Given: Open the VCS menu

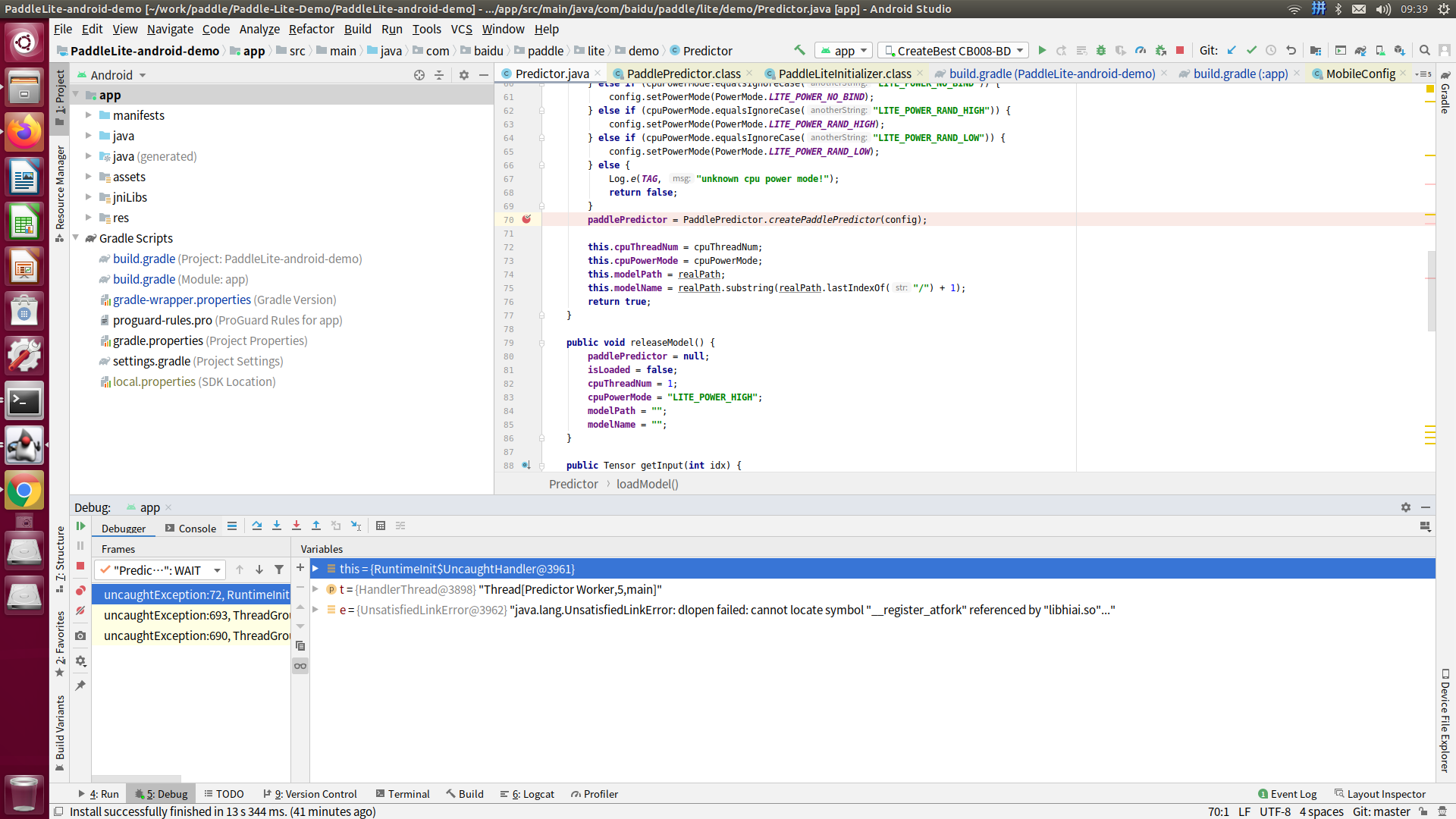Looking at the screenshot, I should (461, 29).
